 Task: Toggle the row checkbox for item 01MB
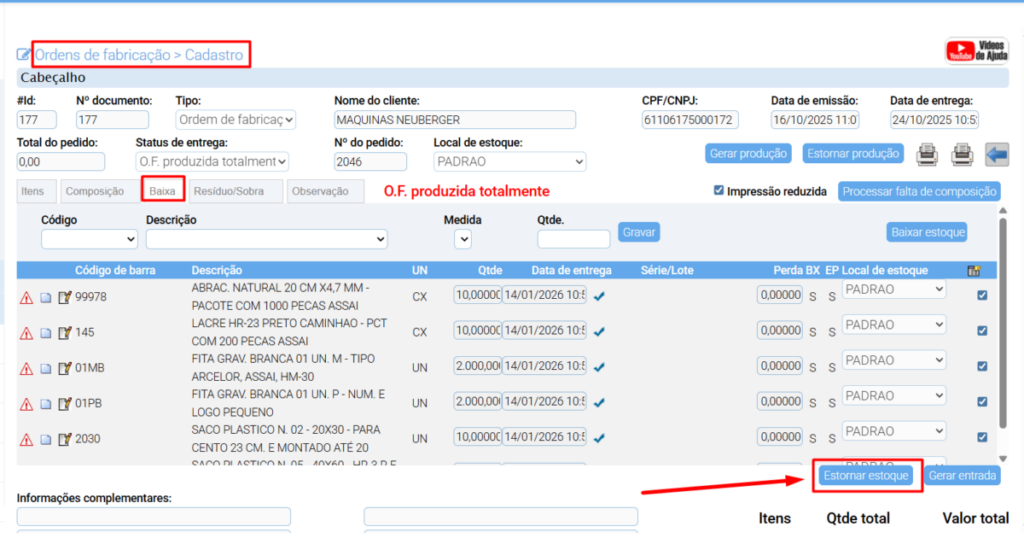tap(982, 366)
